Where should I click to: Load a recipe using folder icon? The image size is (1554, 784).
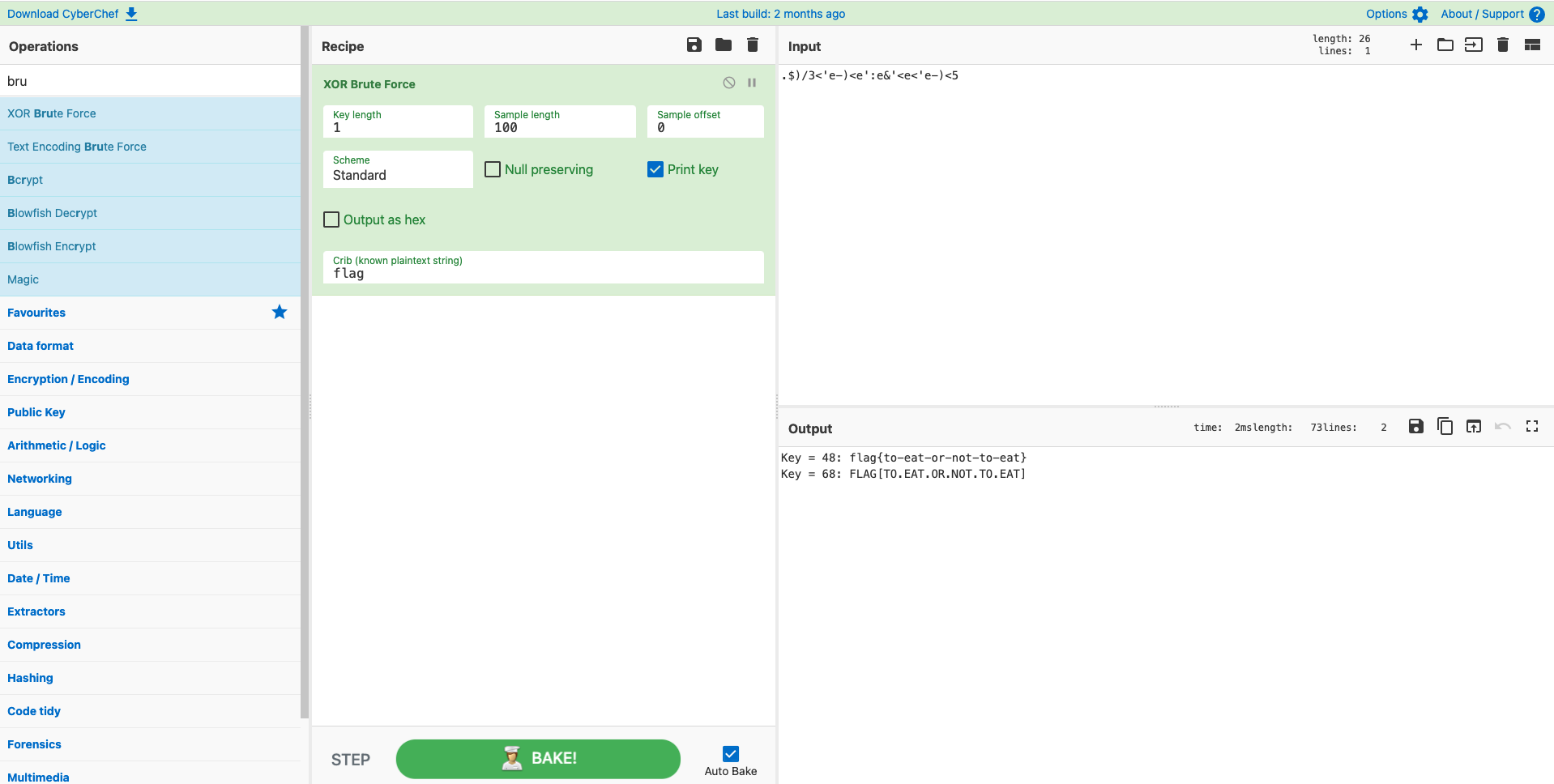coord(724,45)
